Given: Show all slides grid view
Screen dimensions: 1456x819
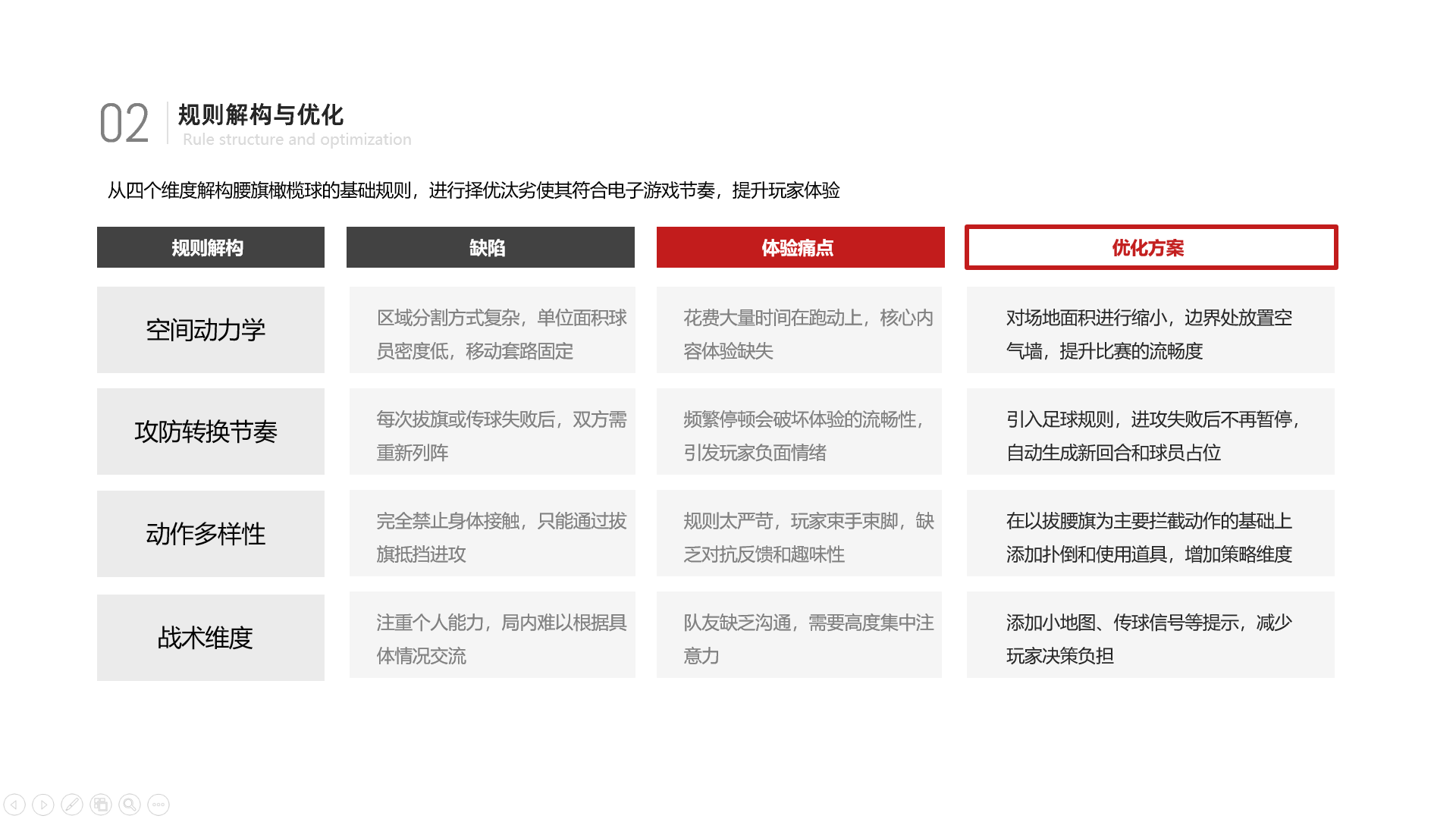Looking at the screenshot, I should click(101, 805).
